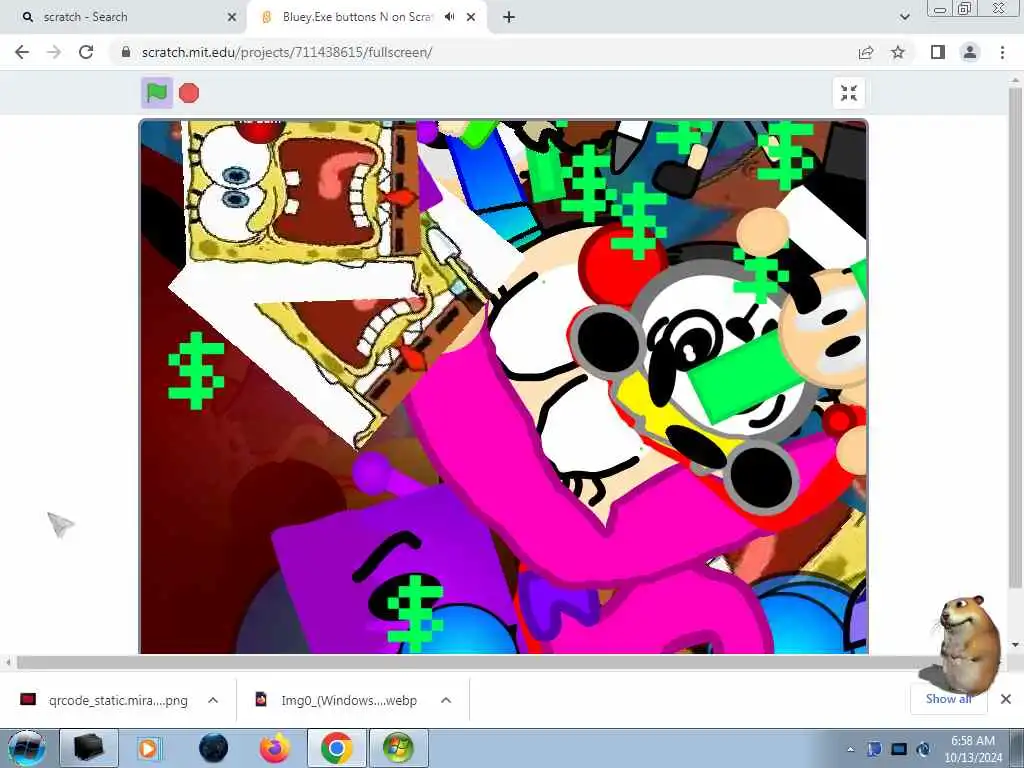The width and height of the screenshot is (1024, 768).
Task: Click the clock showing 6:58 AM
Action: [972, 748]
